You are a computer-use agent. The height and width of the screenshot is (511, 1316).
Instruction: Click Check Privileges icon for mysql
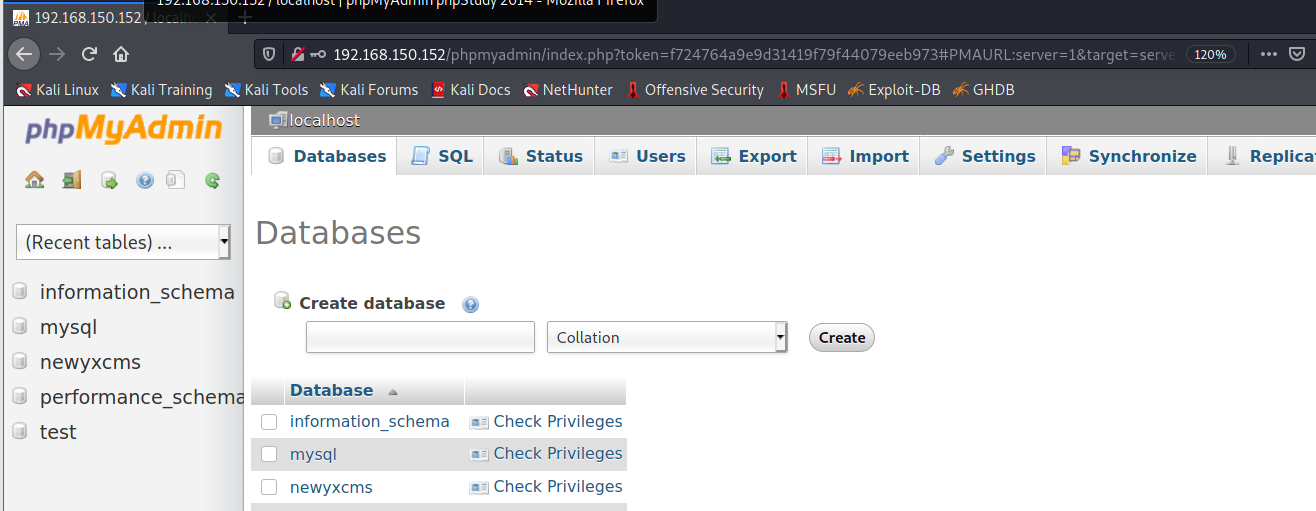[x=479, y=454]
